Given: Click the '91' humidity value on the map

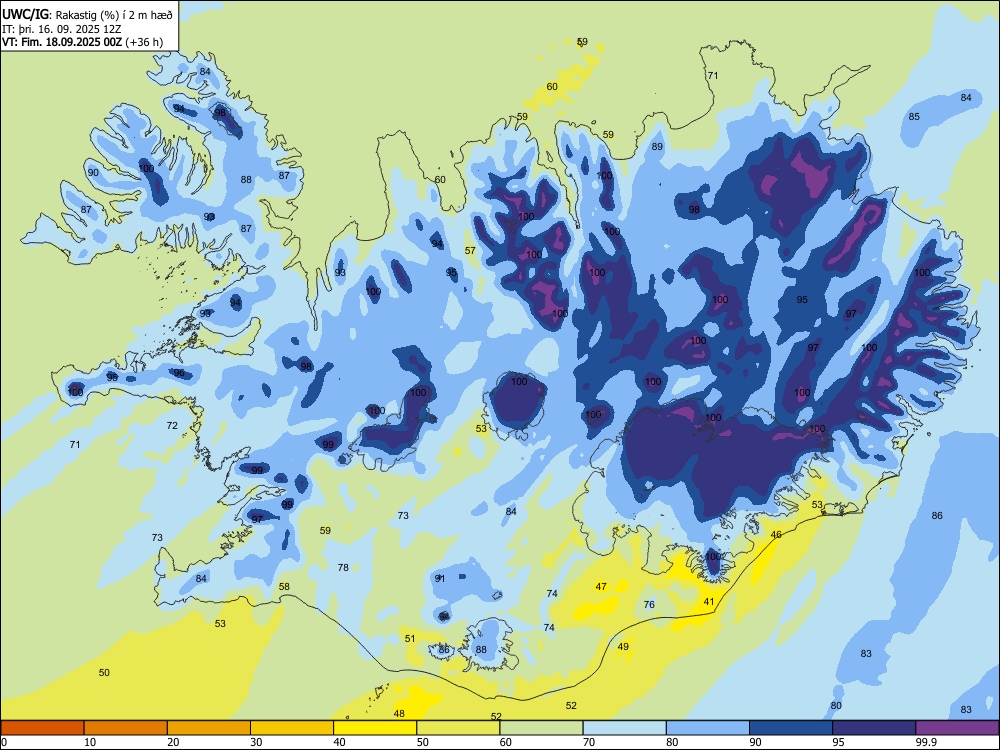Looking at the screenshot, I should pyautogui.click(x=439, y=578).
